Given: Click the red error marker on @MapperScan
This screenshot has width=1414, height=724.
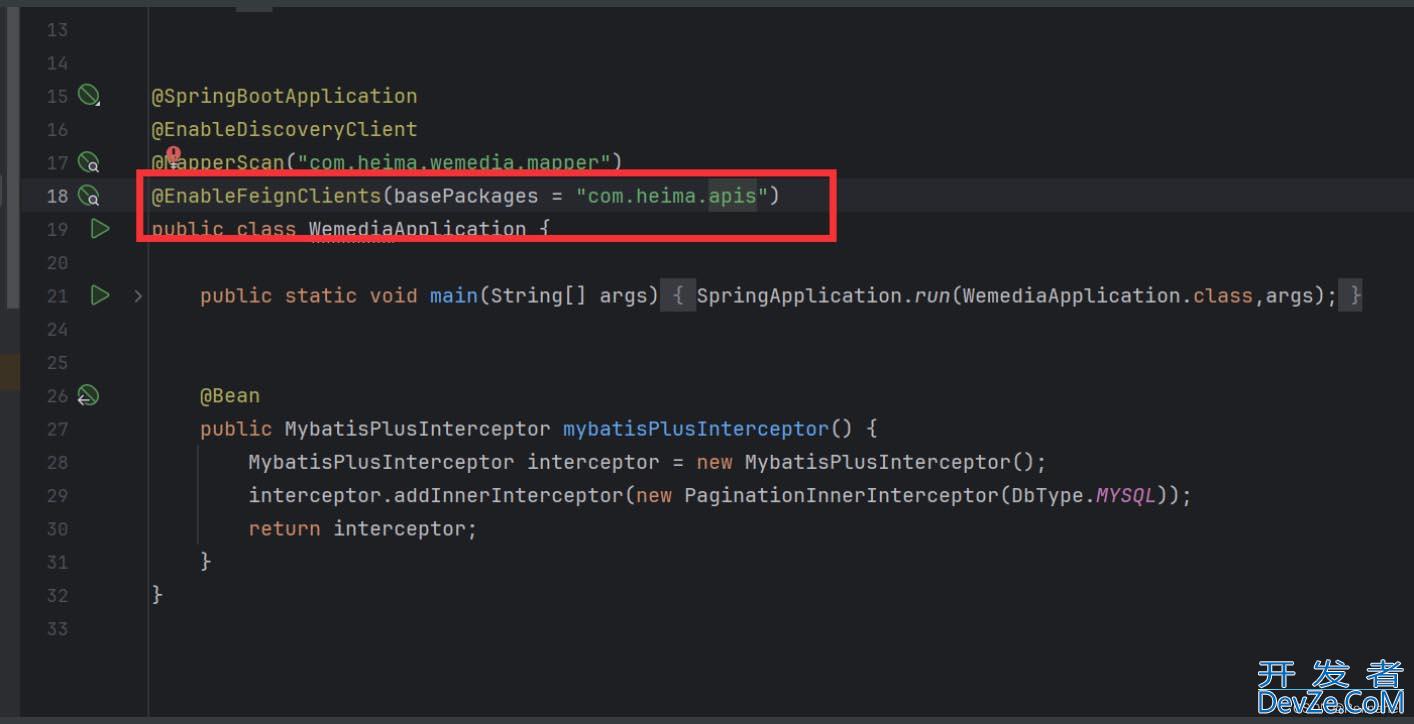Looking at the screenshot, I should [174, 156].
